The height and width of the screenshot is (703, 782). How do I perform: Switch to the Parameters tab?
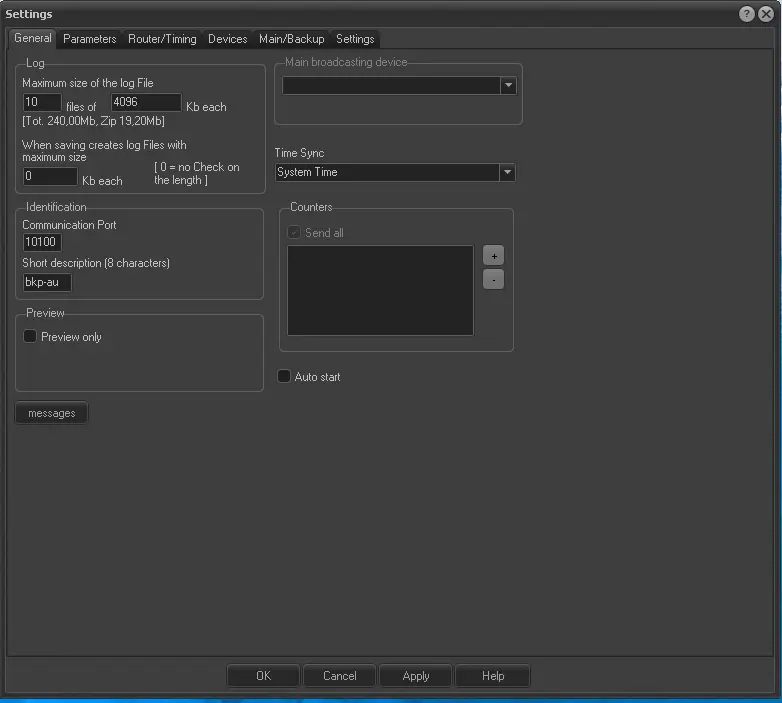coord(89,39)
